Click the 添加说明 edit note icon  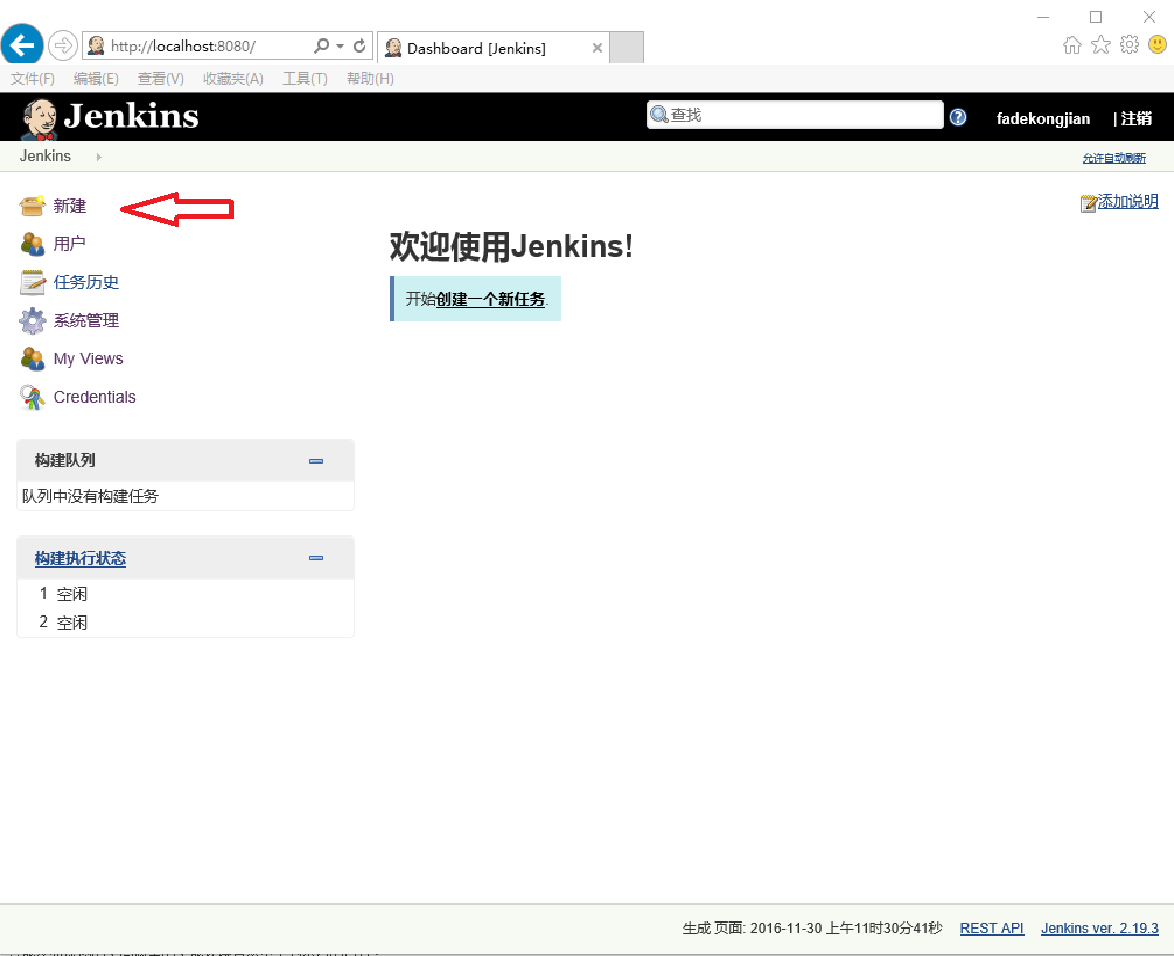pyautogui.click(x=1089, y=203)
